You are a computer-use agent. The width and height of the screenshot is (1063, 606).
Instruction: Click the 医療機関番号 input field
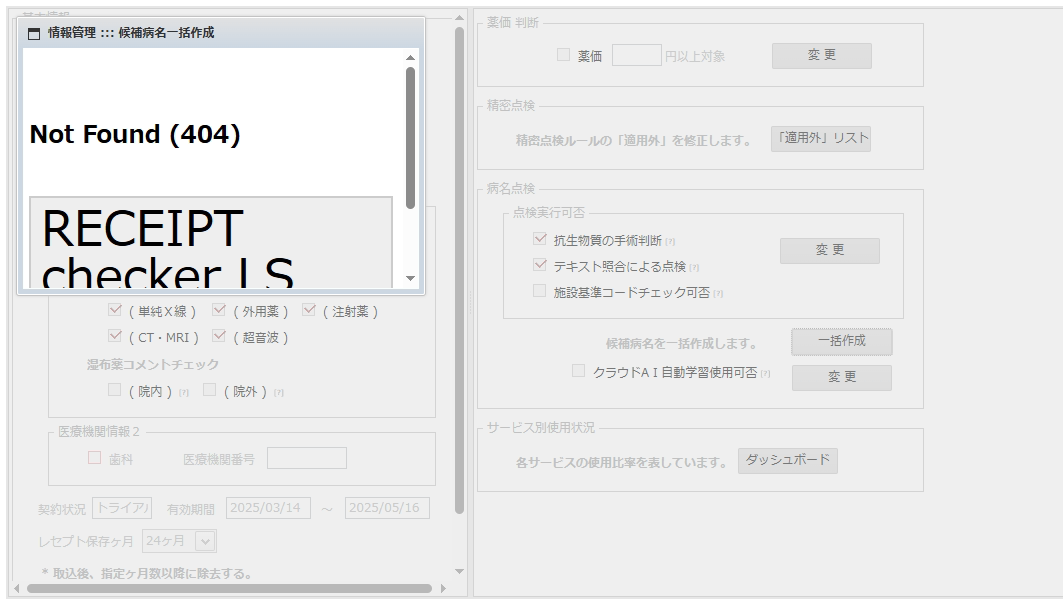click(307, 458)
